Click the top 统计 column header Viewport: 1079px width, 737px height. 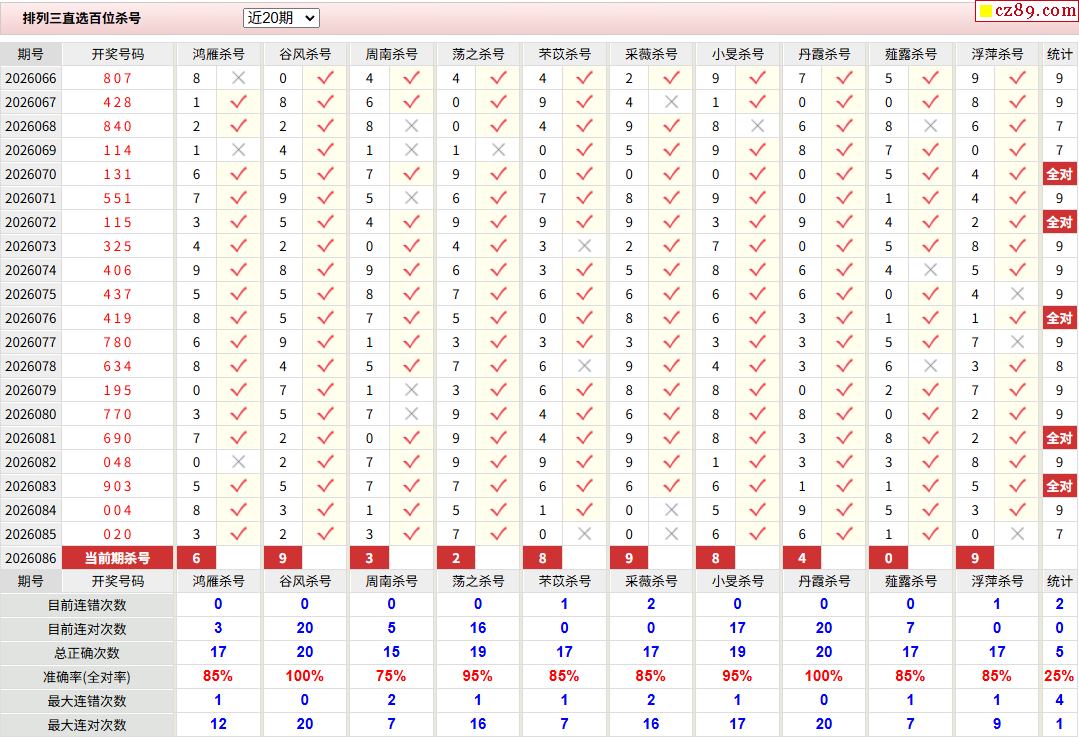click(x=1060, y=54)
